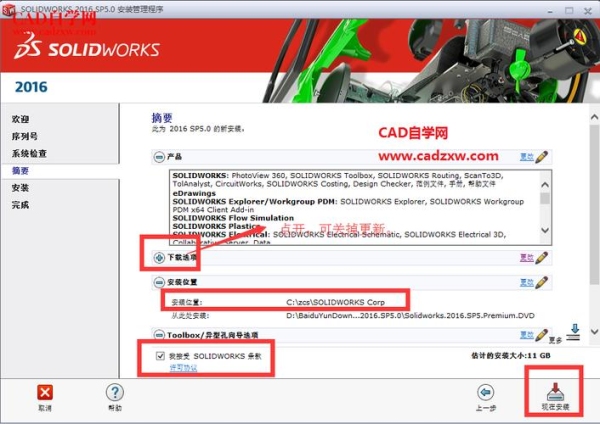600x424 pixels.
Task: Close the installation manager window
Action: point(588,11)
